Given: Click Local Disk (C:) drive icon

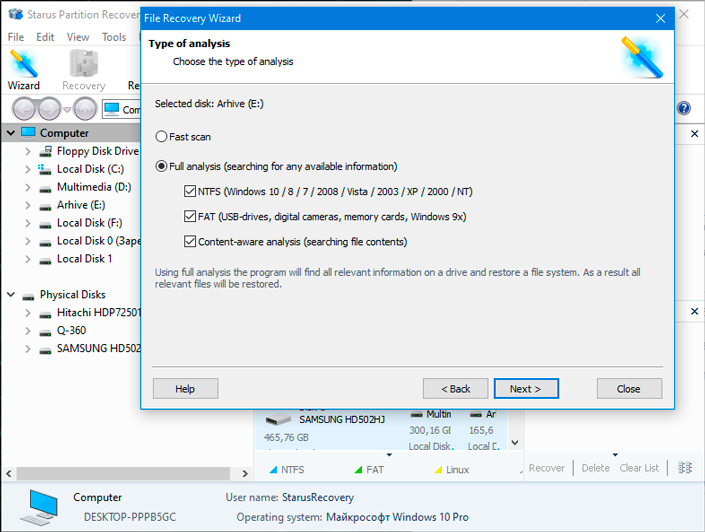Looking at the screenshot, I should pos(45,169).
